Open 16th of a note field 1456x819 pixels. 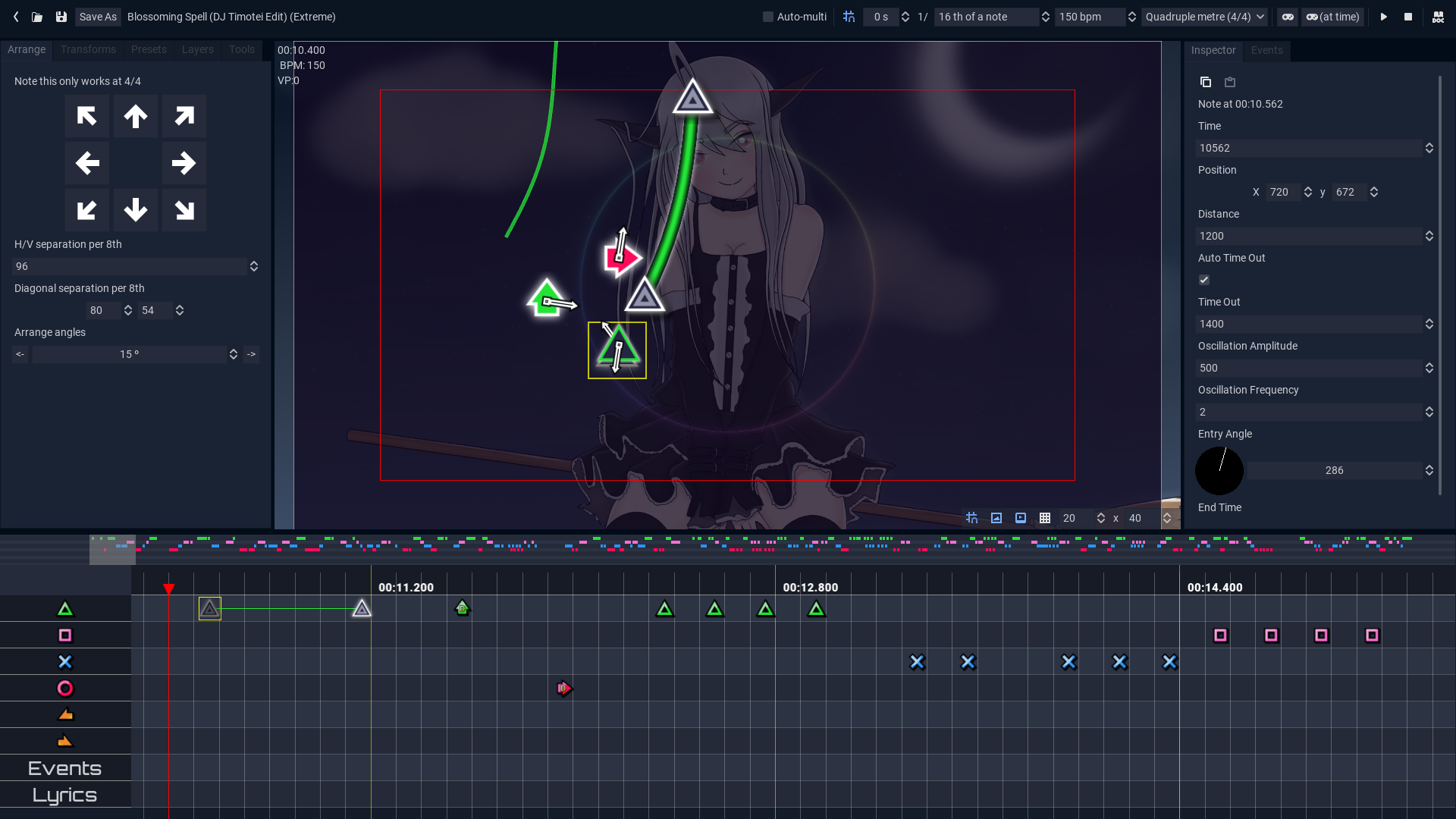pos(986,17)
